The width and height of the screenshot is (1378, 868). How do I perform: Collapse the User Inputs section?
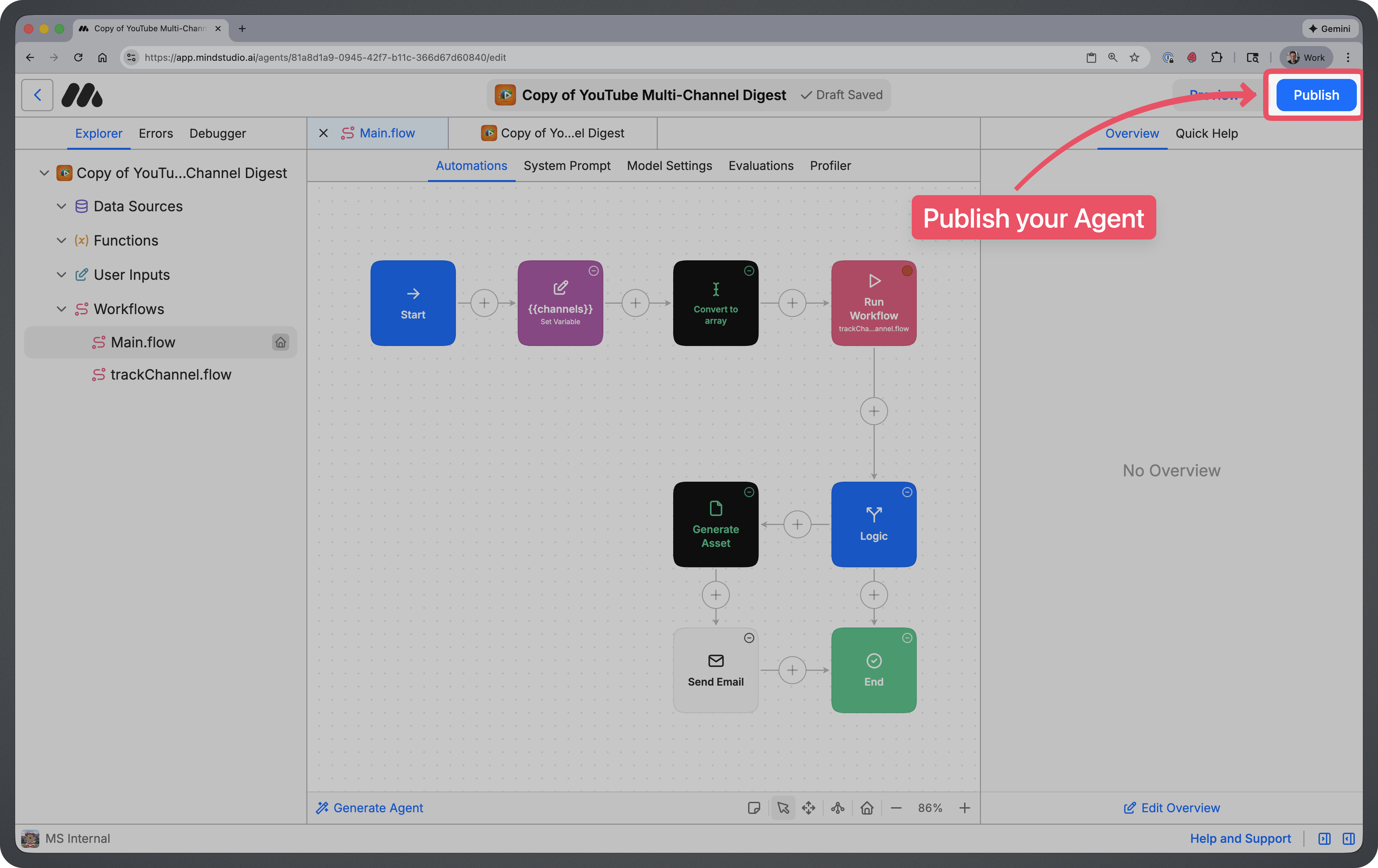coord(62,275)
